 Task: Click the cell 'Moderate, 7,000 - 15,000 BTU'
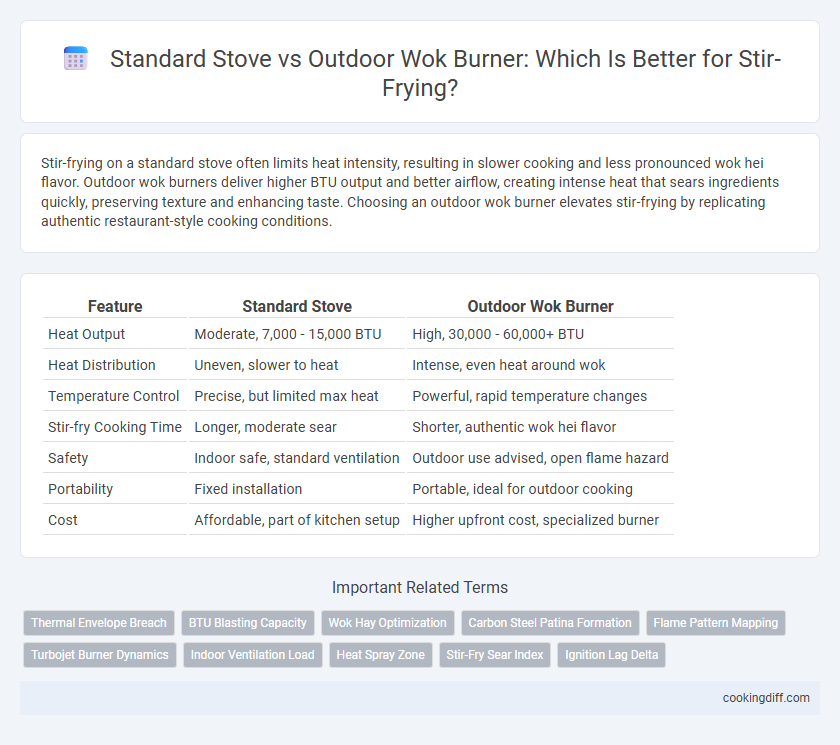pyautogui.click(x=297, y=334)
